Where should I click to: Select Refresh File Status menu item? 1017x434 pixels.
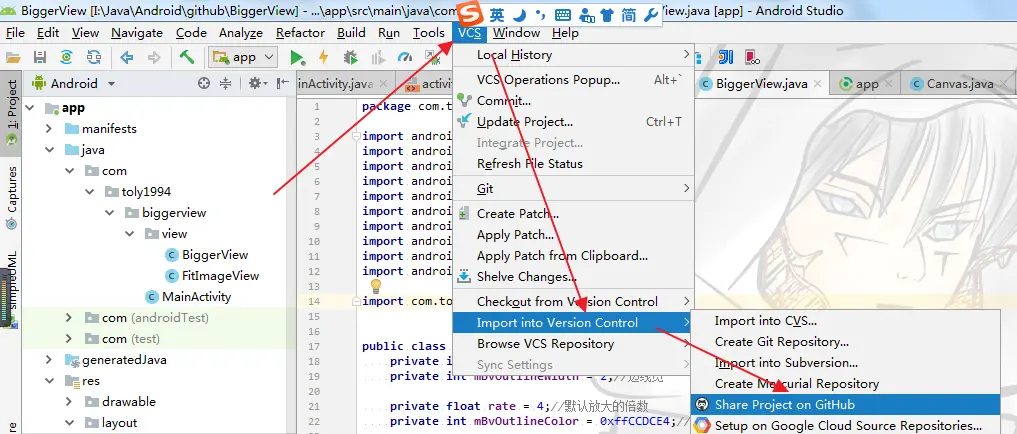coord(573,164)
